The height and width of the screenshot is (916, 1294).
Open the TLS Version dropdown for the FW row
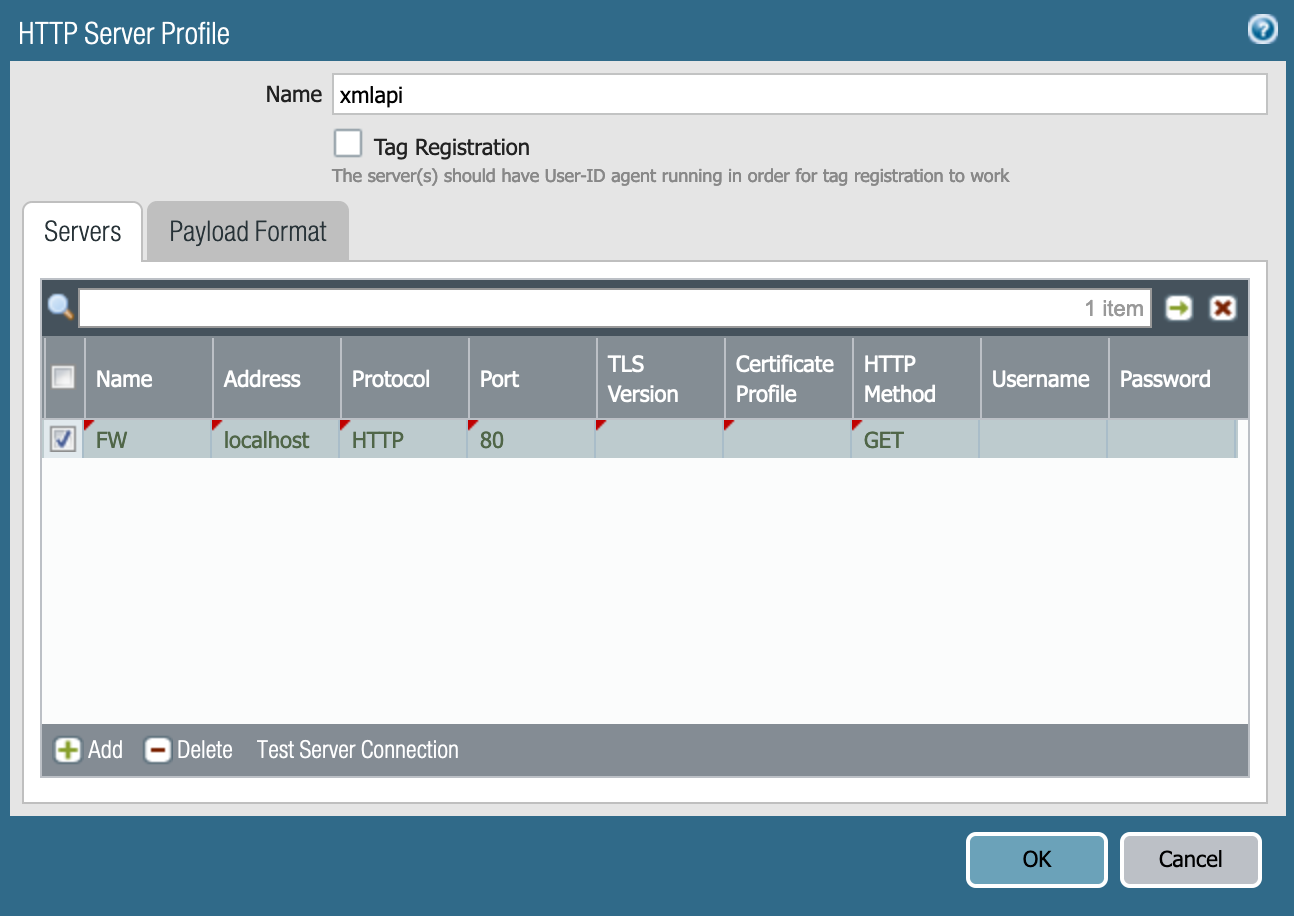pyautogui.click(x=658, y=439)
